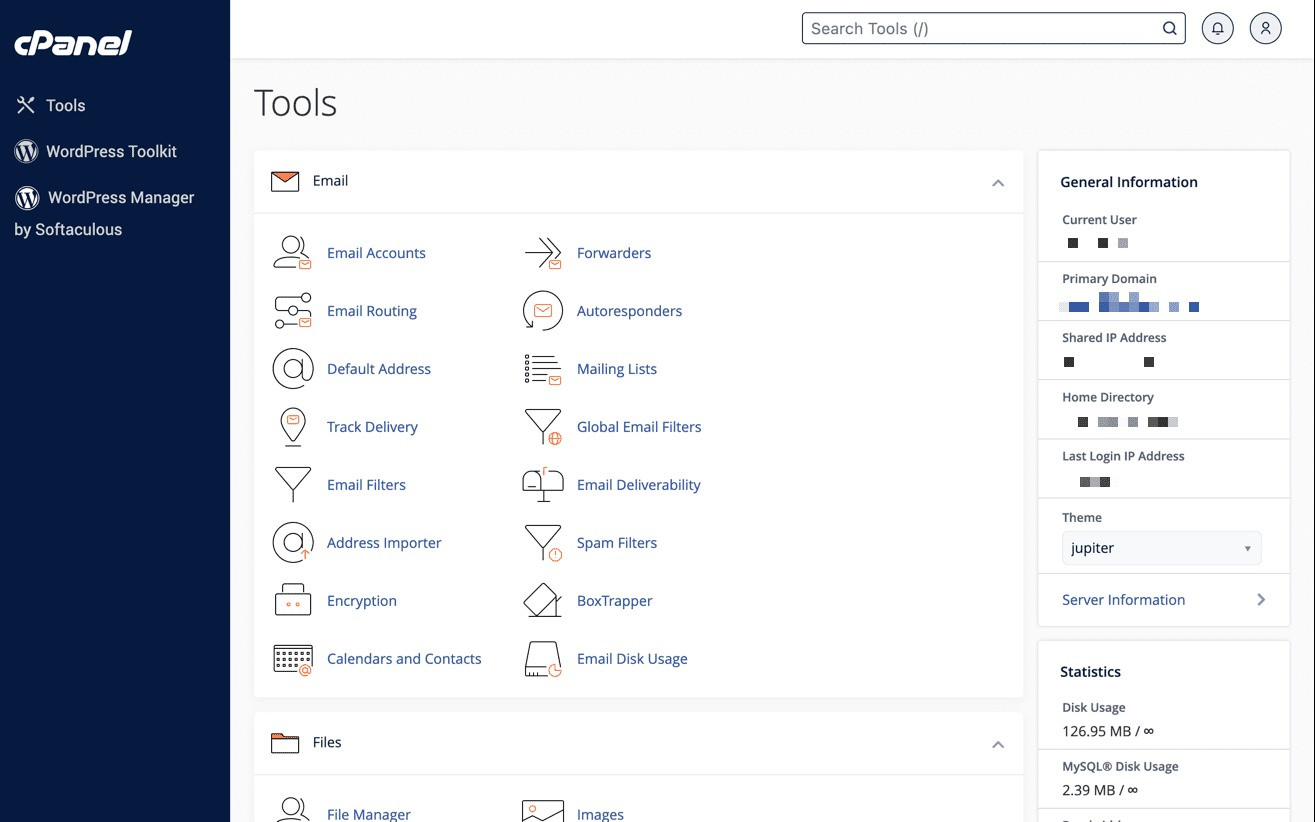
Task: Open the Default Address link
Action: point(379,369)
